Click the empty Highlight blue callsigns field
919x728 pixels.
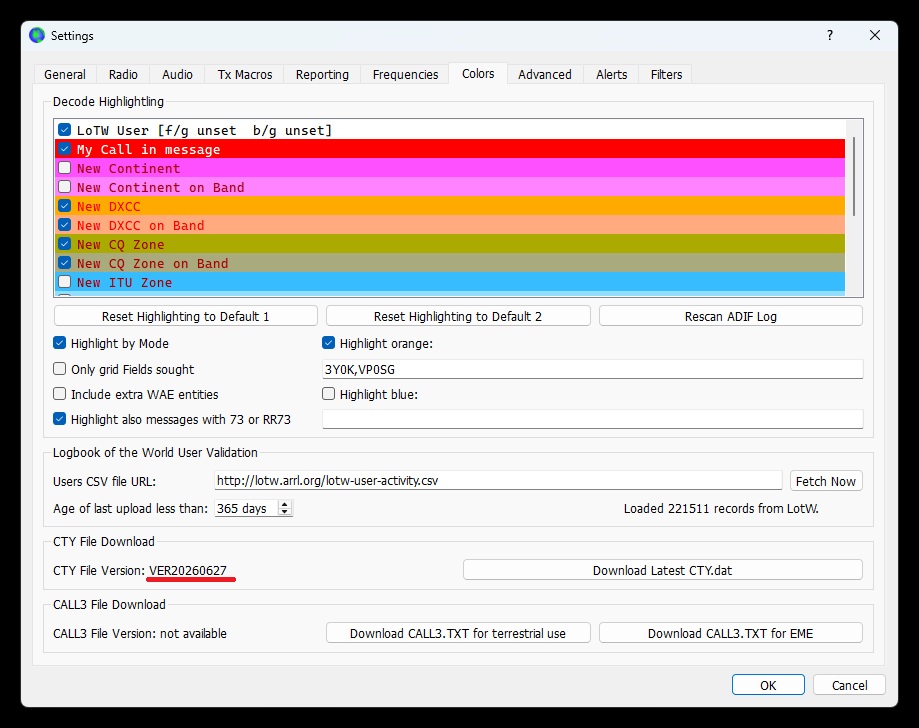click(x=593, y=419)
